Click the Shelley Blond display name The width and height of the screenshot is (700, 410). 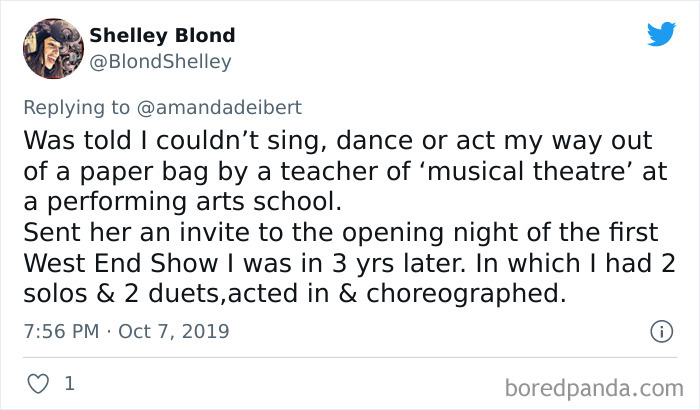pyautogui.click(x=162, y=35)
